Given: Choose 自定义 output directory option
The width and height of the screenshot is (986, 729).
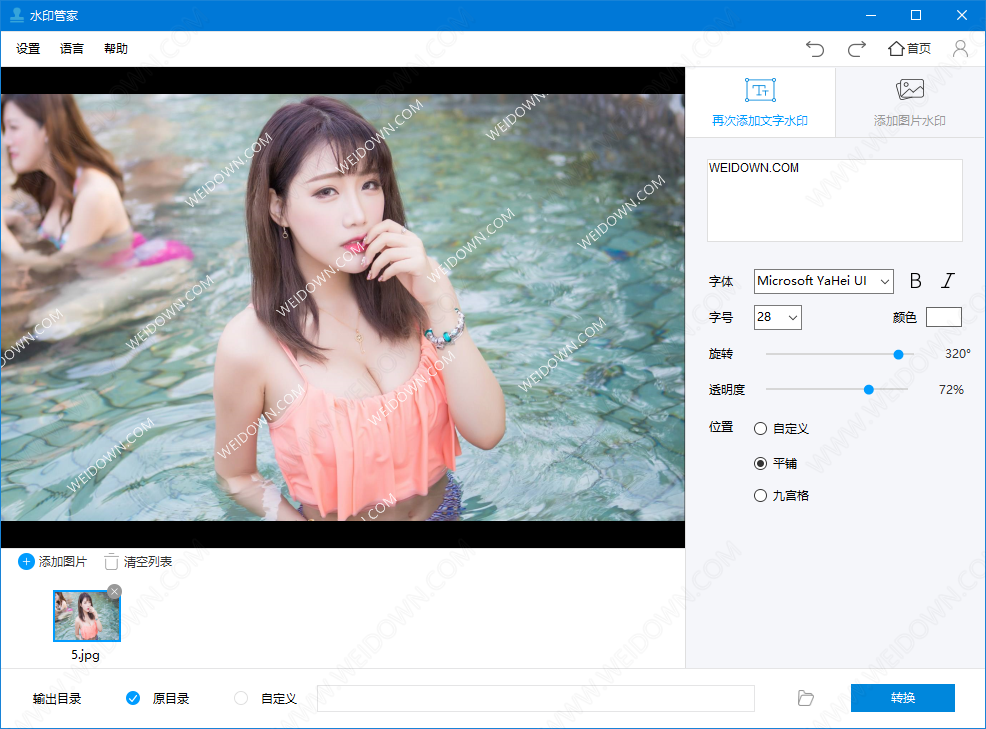Looking at the screenshot, I should (x=241, y=698).
